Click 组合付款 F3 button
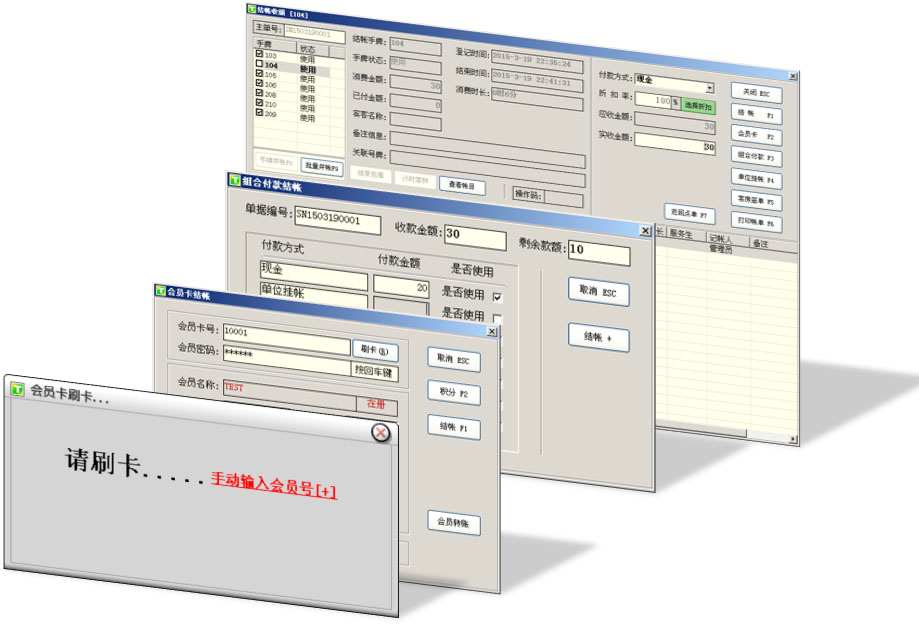 click(x=756, y=157)
